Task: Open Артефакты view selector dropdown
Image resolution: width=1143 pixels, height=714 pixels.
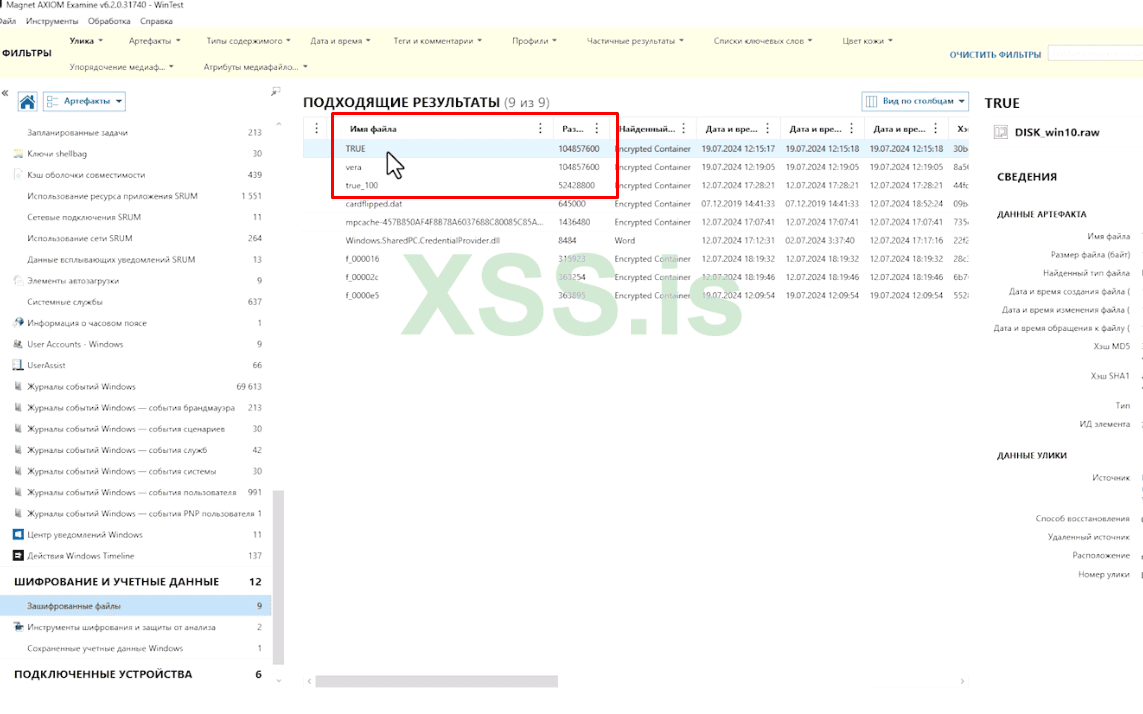Action: (85, 101)
